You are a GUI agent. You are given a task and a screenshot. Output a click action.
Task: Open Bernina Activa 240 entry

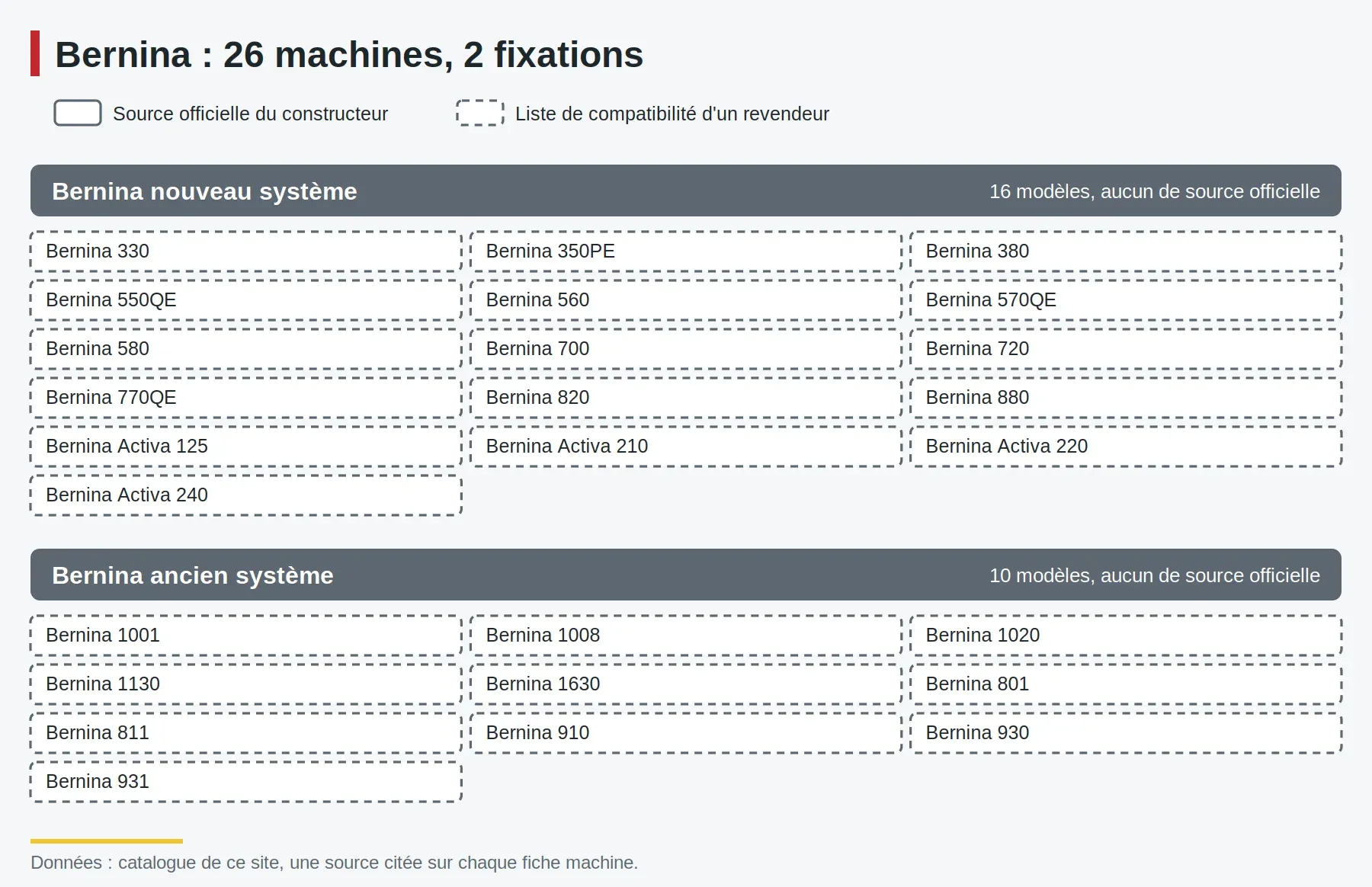coord(246,495)
